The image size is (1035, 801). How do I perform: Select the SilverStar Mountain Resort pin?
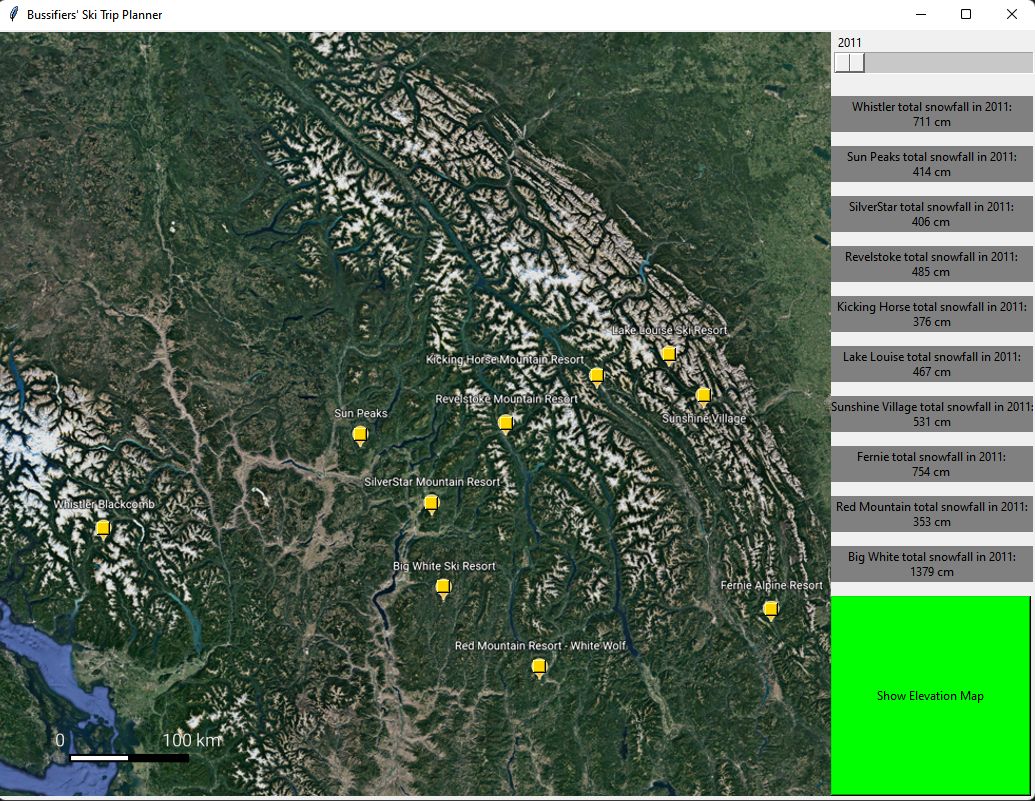[x=431, y=504]
